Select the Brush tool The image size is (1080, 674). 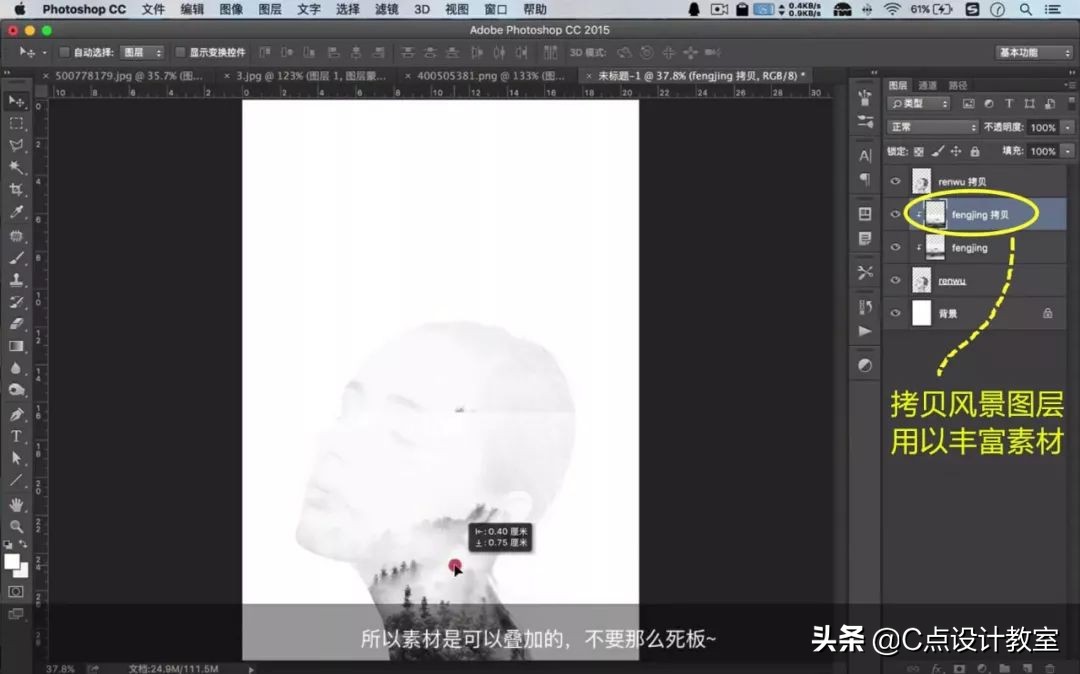14,256
